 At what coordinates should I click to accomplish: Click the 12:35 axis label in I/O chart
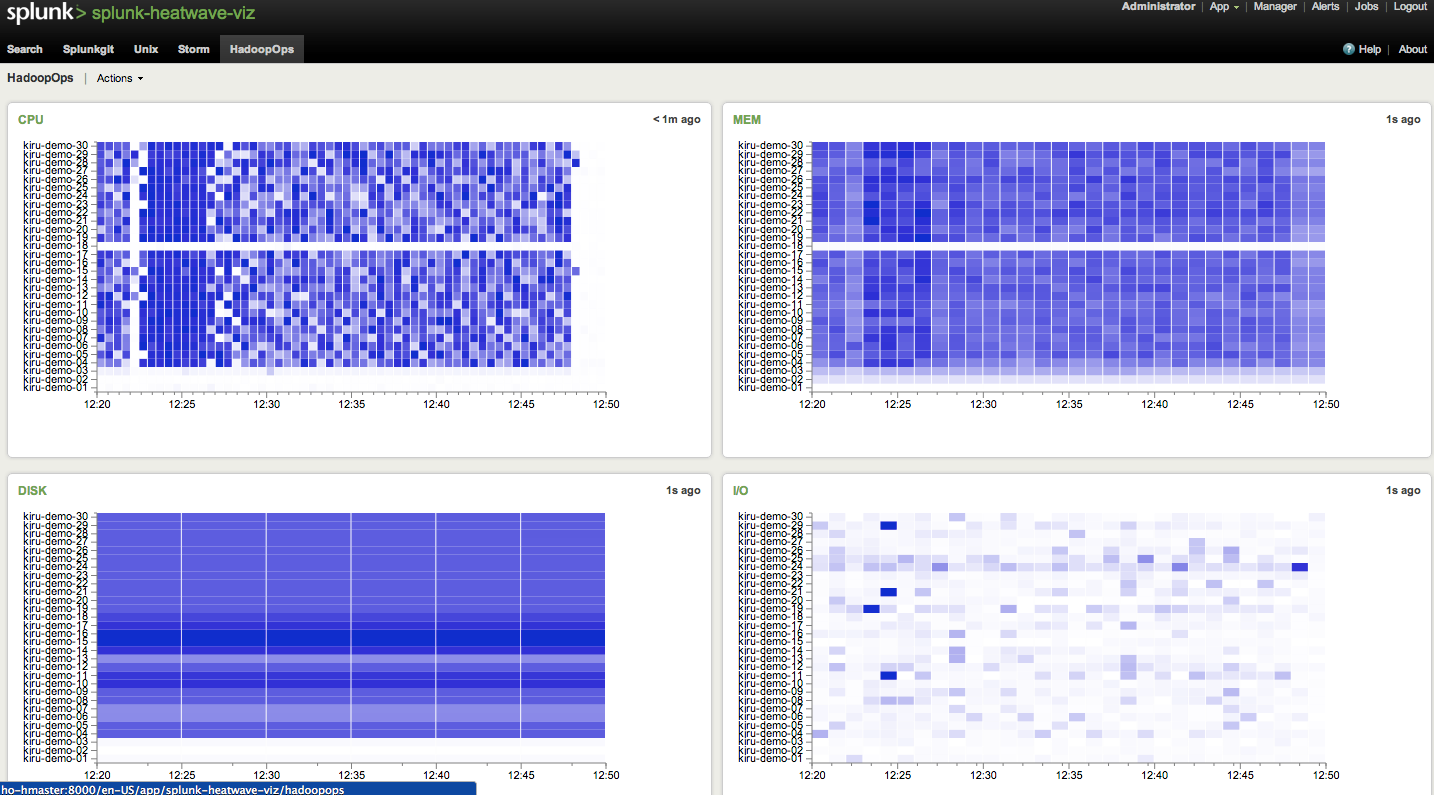(1070, 775)
